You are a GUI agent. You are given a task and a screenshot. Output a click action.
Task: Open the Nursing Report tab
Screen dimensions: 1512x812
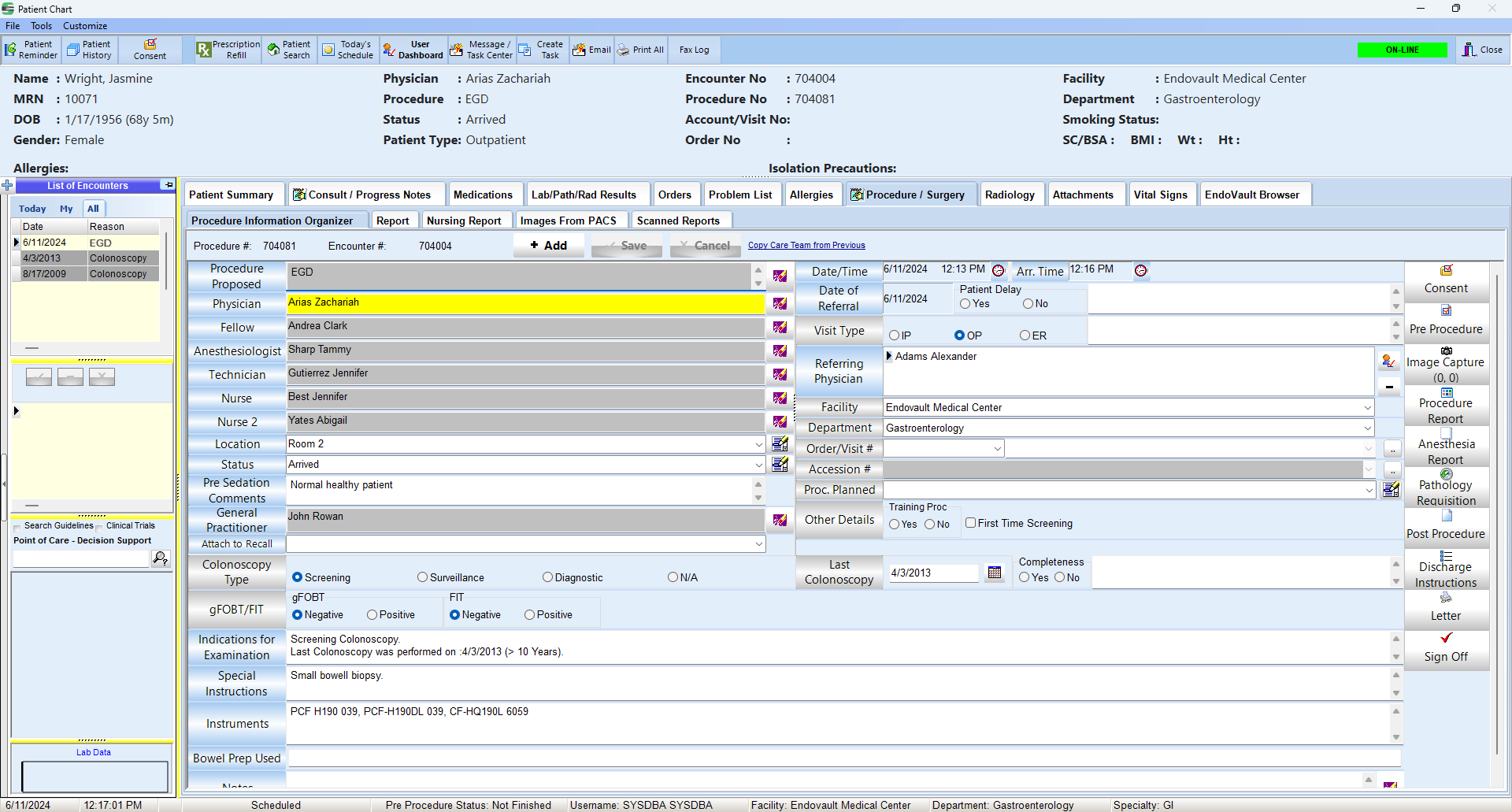(x=464, y=221)
